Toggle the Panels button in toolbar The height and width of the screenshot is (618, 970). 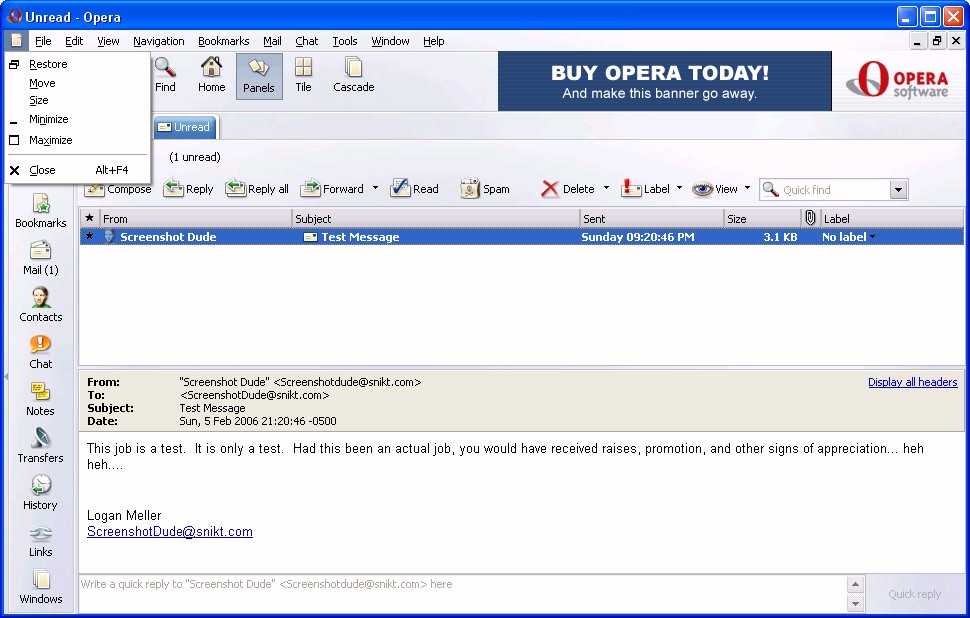click(259, 76)
